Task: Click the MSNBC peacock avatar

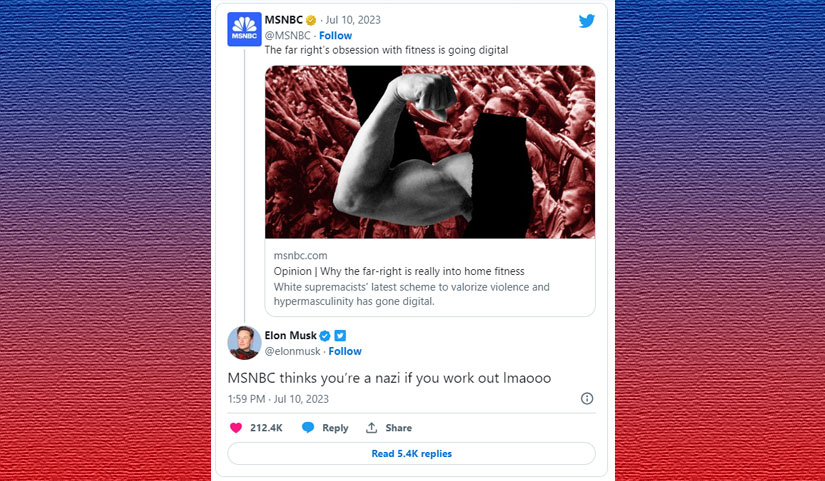Action: pos(244,29)
